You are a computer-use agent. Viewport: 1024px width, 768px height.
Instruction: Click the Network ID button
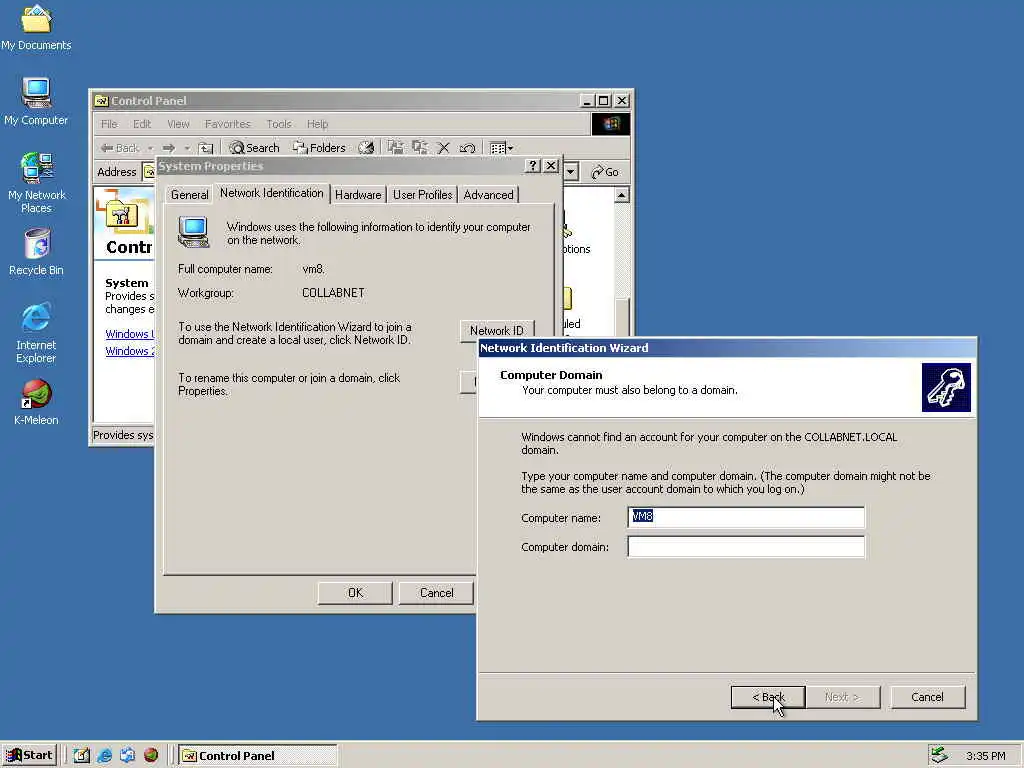coord(497,330)
